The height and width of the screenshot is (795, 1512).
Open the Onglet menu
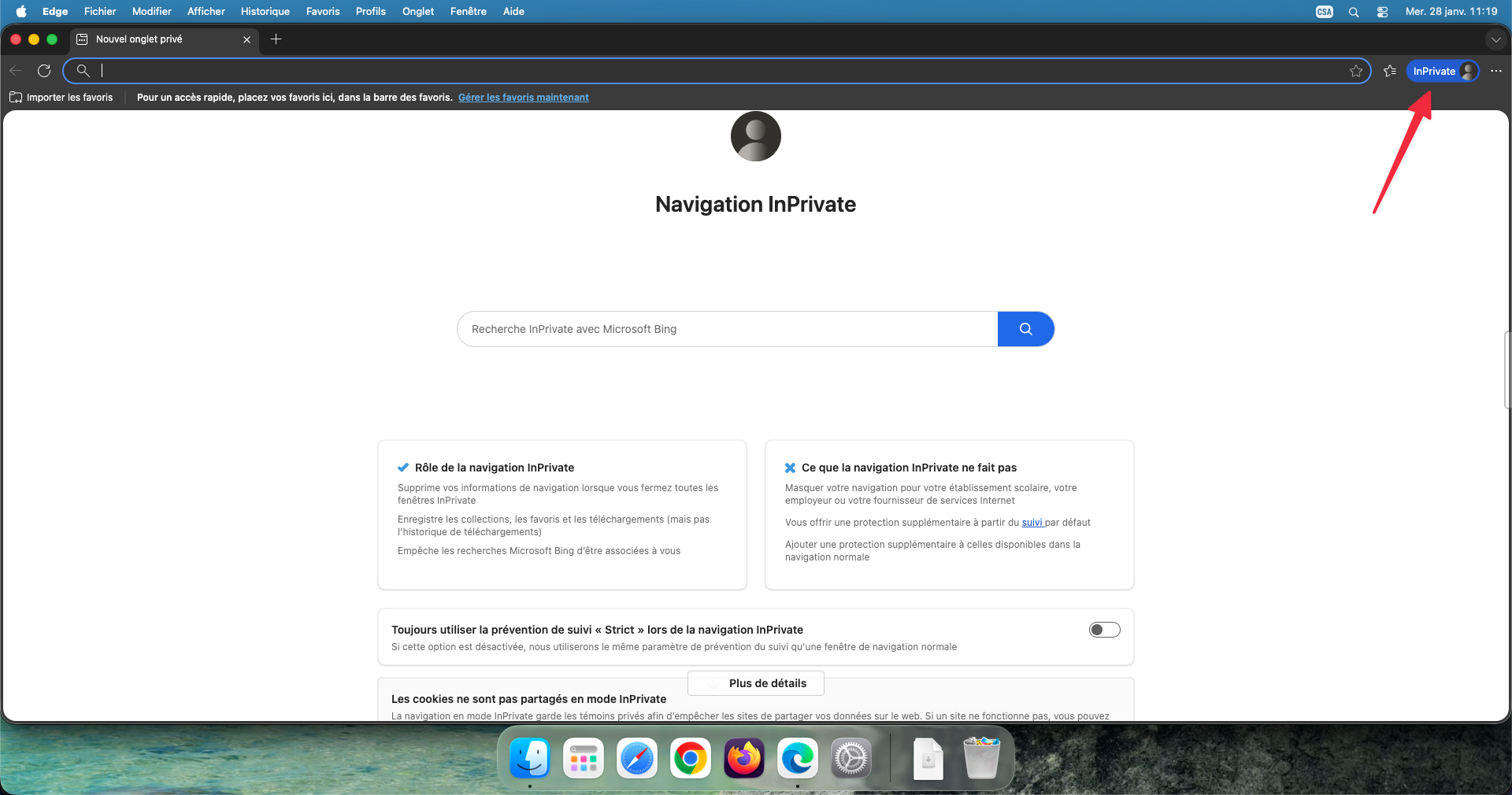coord(418,11)
